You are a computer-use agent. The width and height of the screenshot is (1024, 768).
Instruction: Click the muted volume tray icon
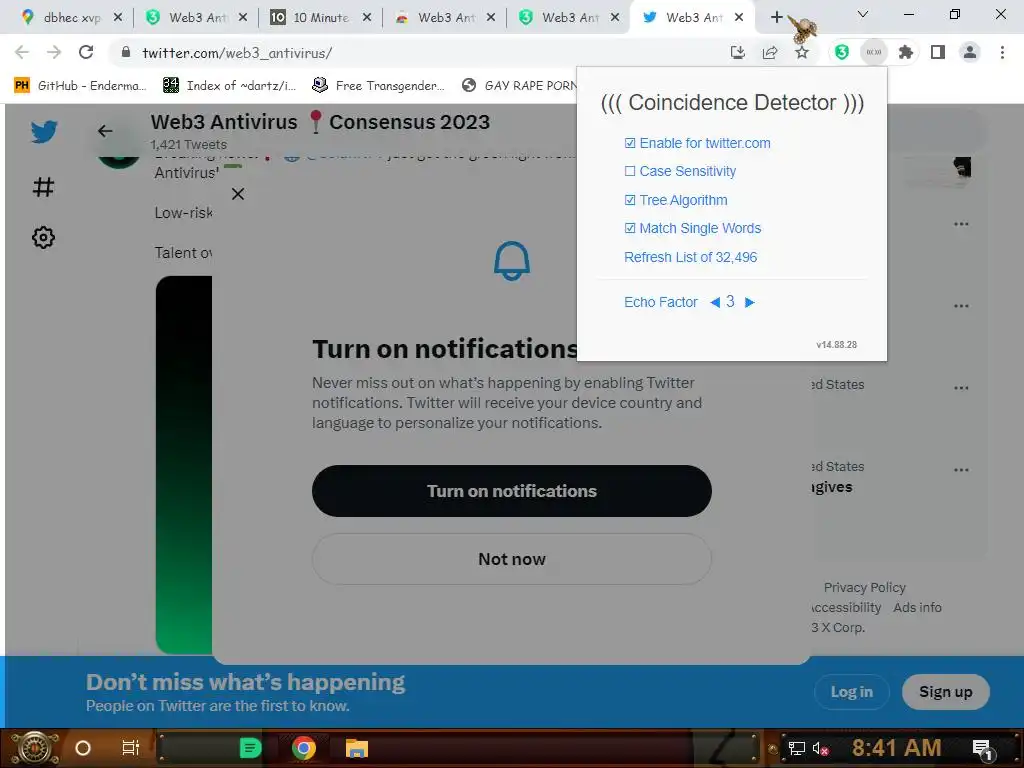pyautogui.click(x=820, y=749)
